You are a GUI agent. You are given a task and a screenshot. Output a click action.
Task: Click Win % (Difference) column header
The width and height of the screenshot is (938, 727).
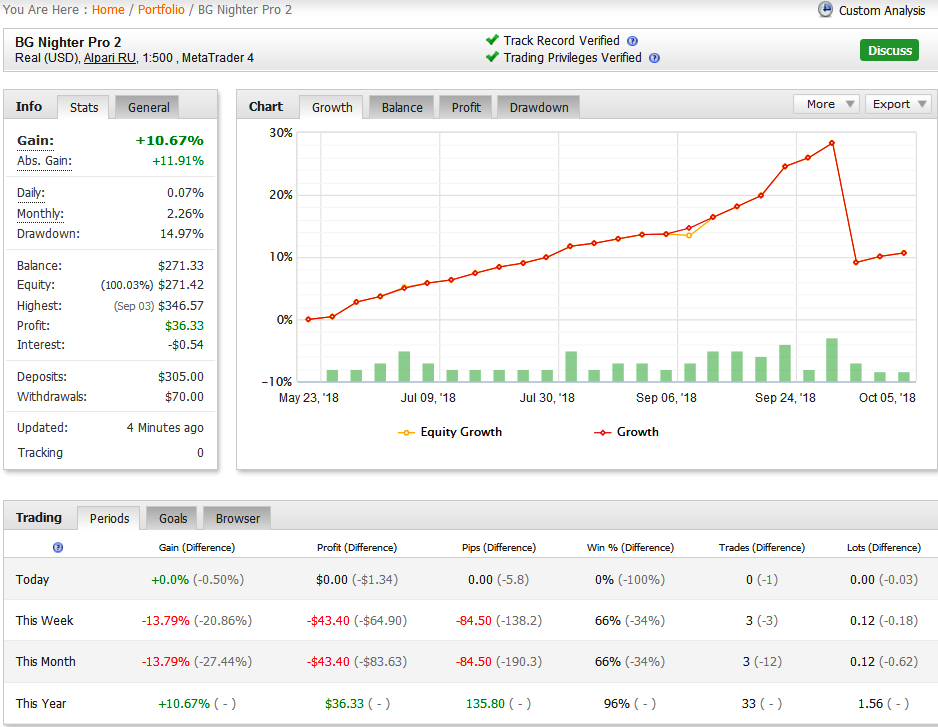631,547
